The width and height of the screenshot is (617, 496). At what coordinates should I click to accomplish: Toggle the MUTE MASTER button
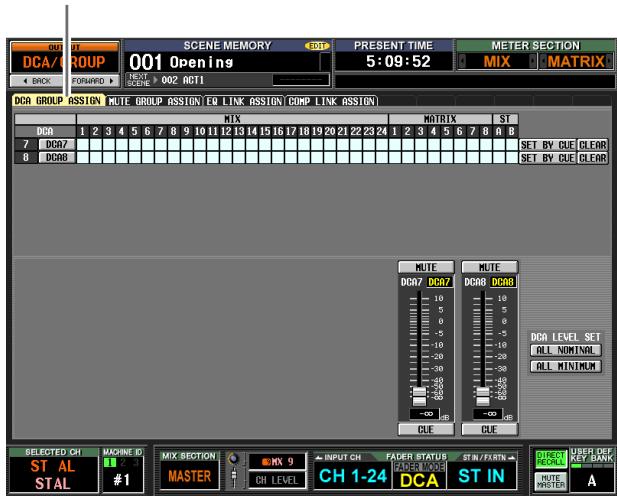tap(550, 481)
